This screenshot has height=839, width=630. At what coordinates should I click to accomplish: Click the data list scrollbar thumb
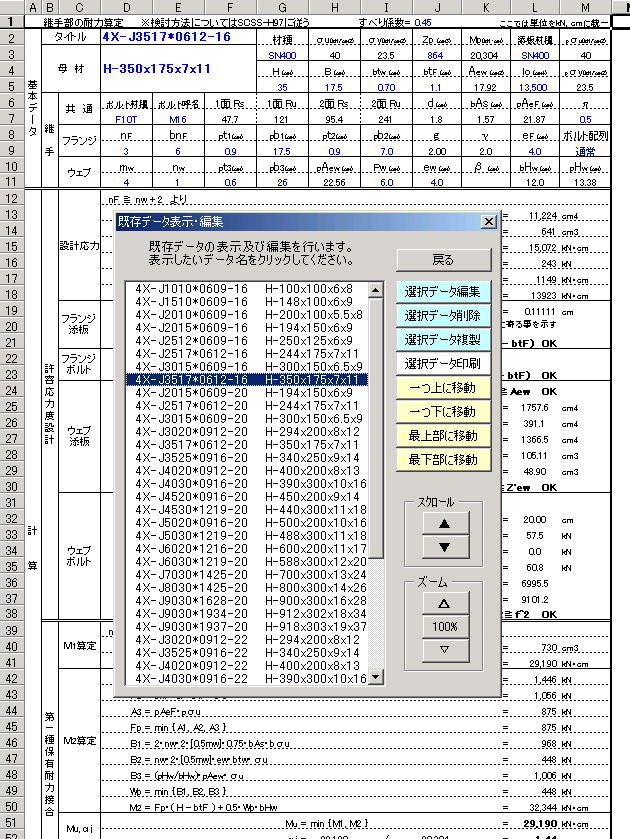(376, 428)
